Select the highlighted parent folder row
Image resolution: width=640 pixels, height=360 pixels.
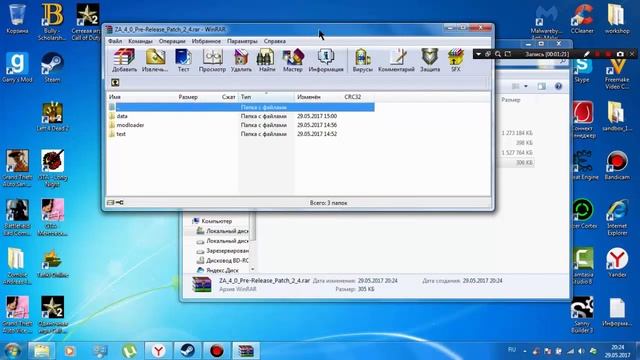[x=241, y=107]
